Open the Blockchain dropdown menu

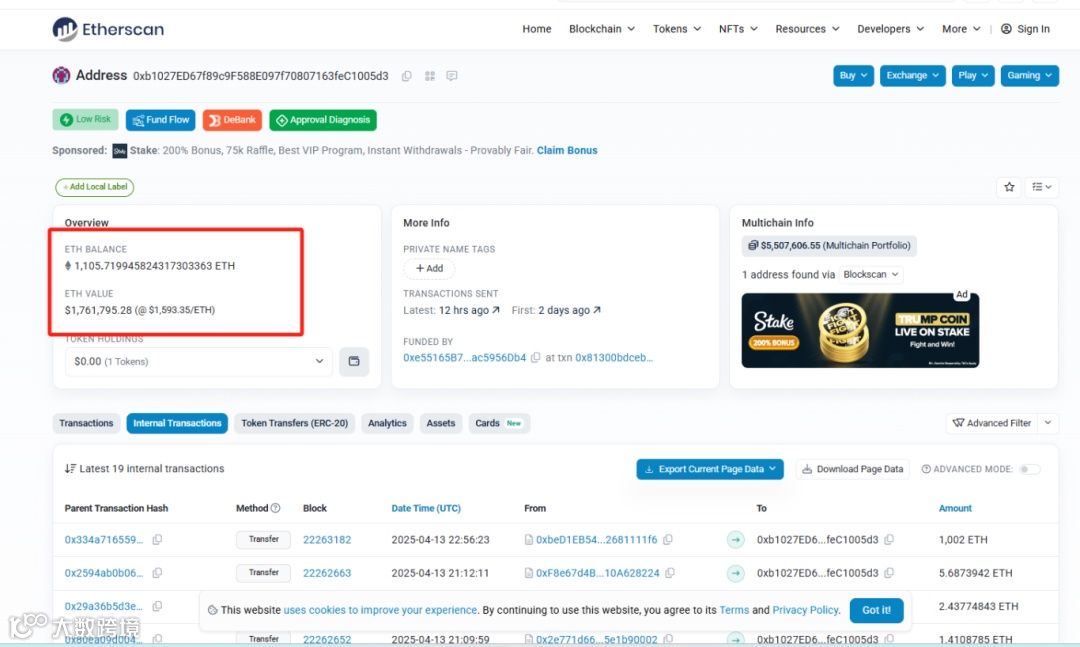(602, 29)
